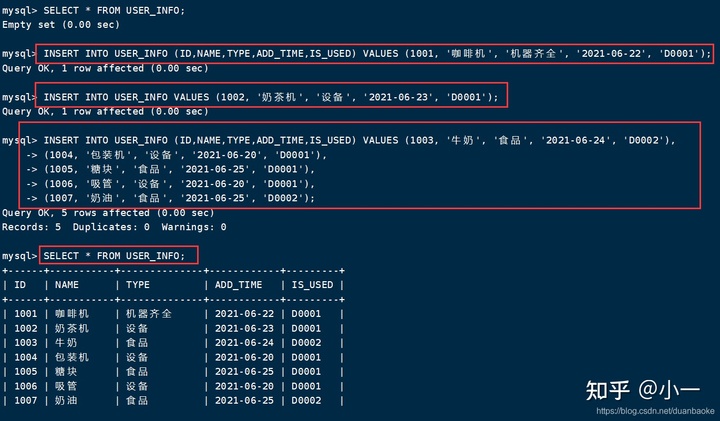Click name cell '糖块' in the table

(x=66, y=372)
